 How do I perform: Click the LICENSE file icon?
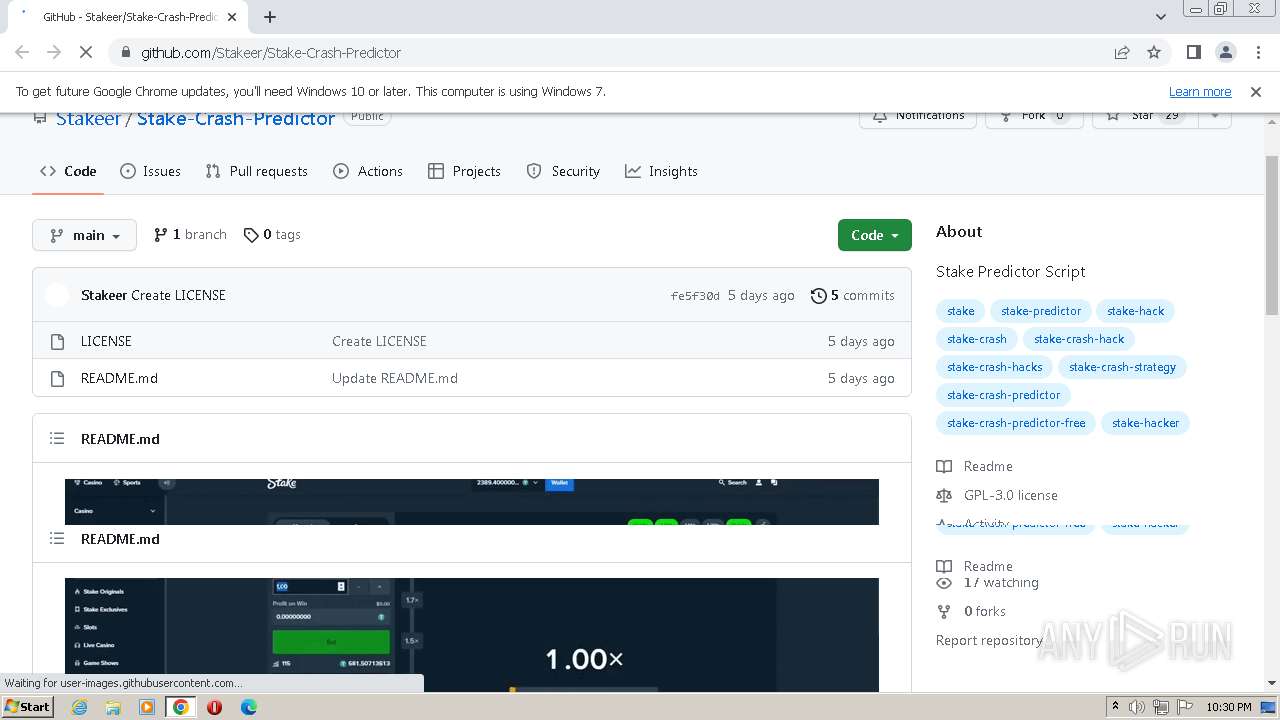(57, 341)
